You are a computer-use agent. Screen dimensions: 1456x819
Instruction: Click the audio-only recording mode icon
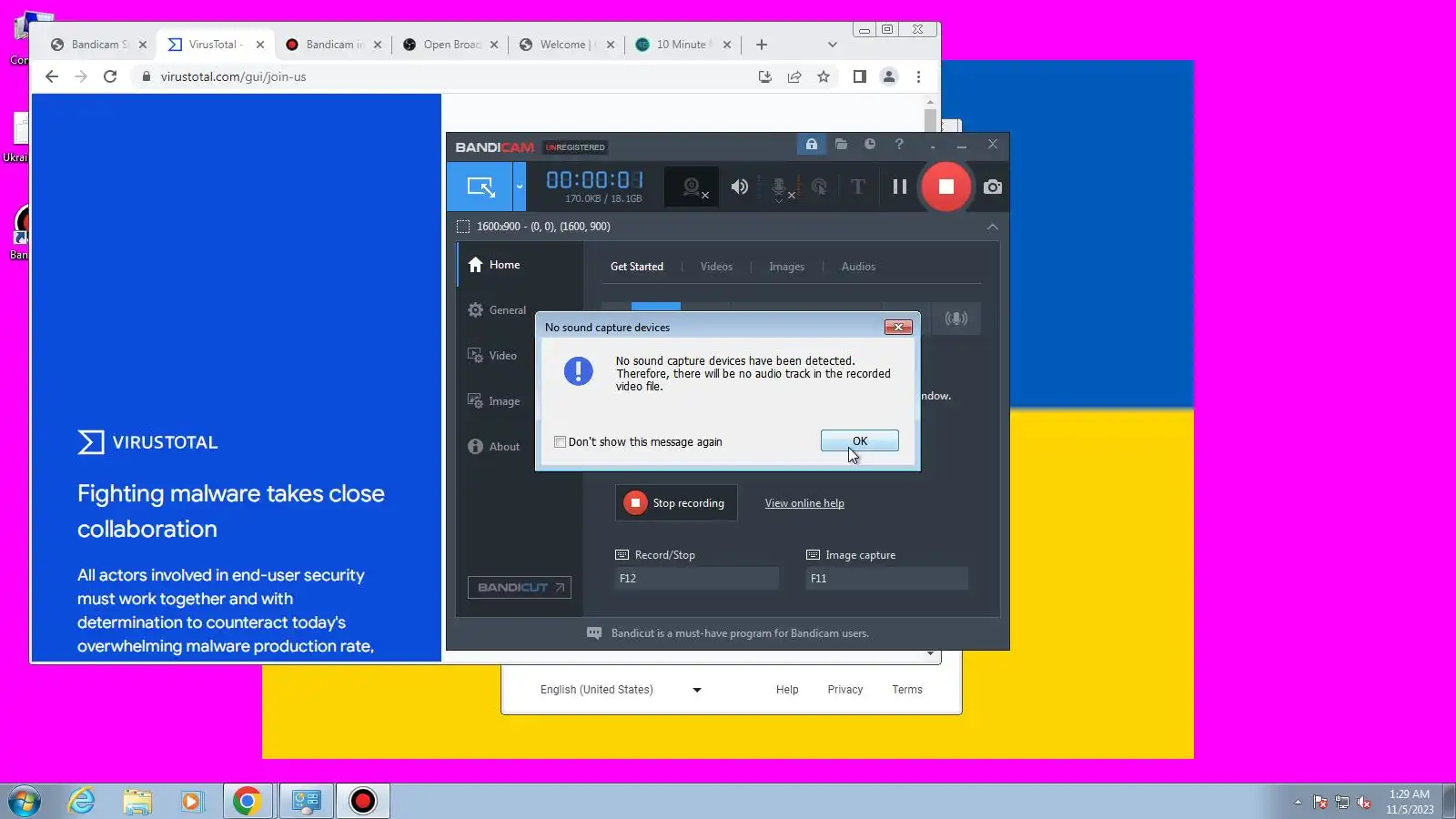955,318
